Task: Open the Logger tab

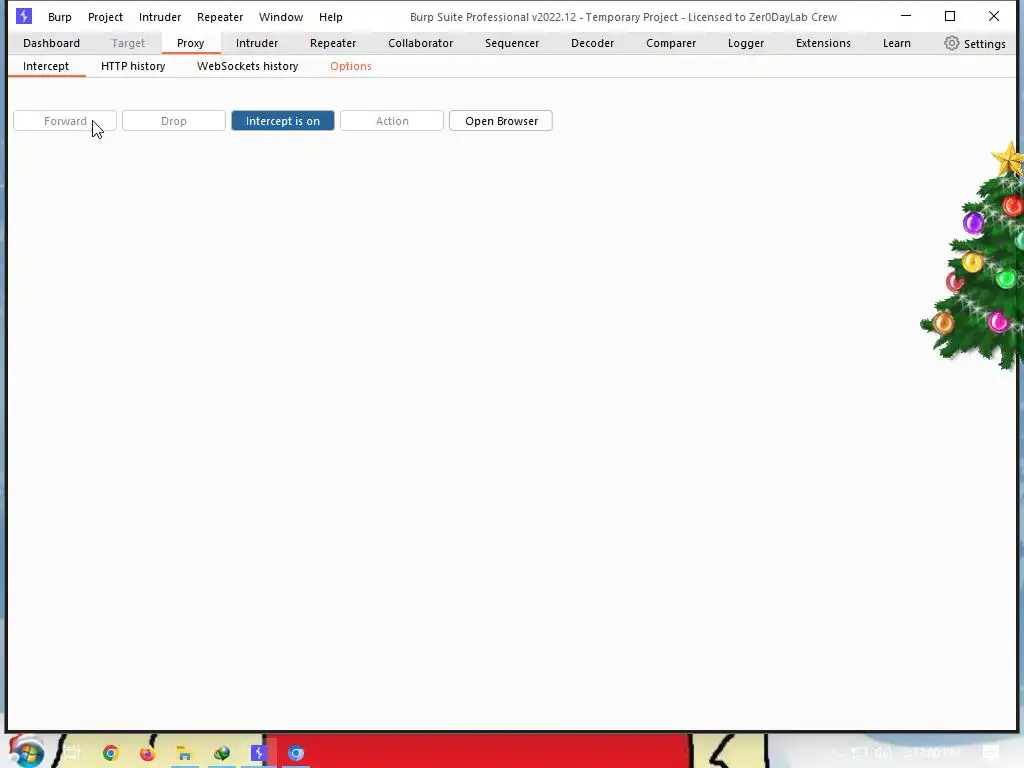Action: (746, 43)
